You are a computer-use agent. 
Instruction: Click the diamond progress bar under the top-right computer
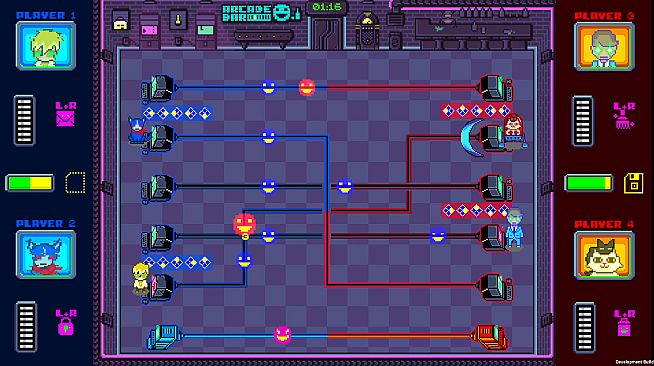pyautogui.click(x=476, y=111)
